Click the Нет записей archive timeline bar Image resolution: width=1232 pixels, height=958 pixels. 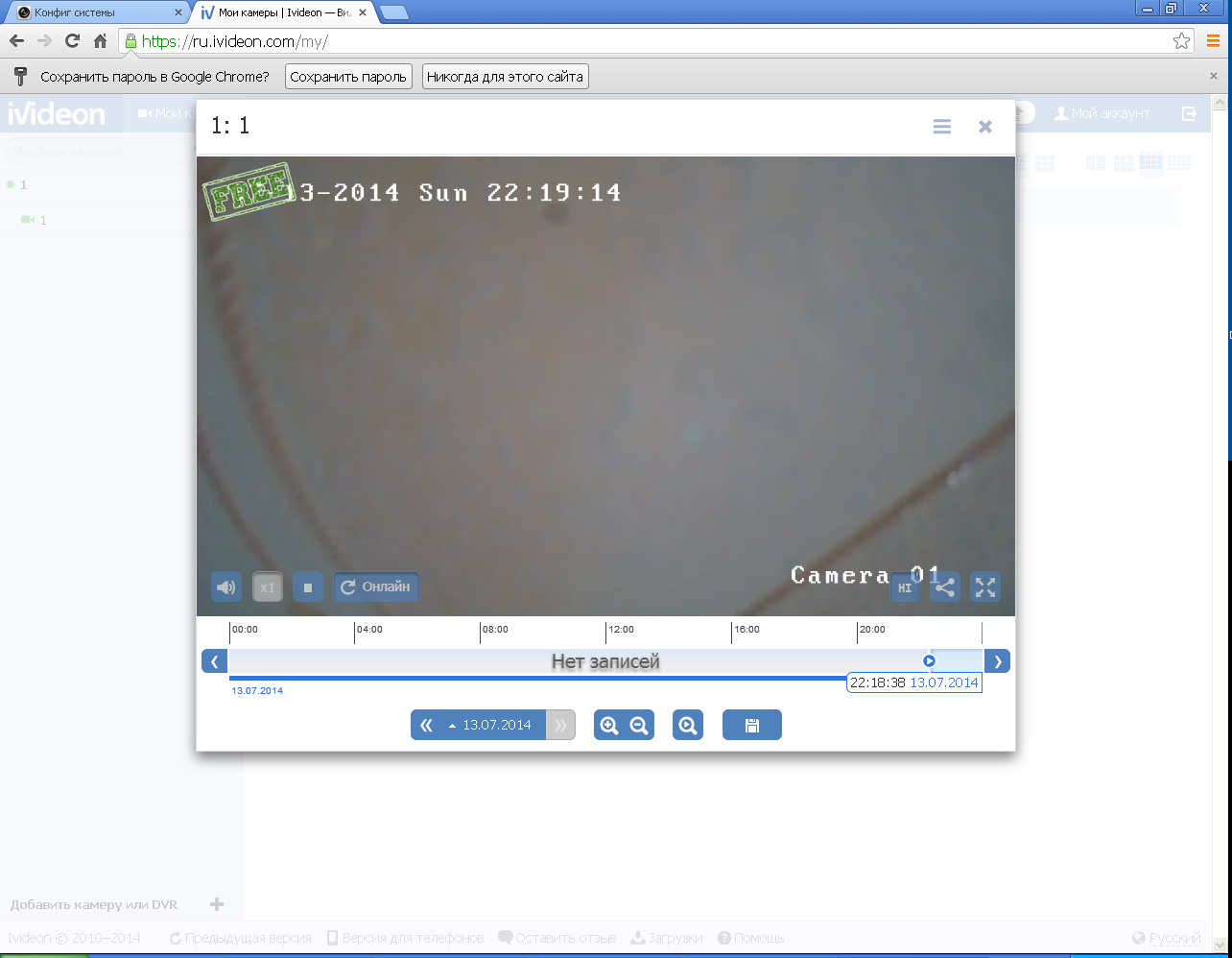(x=605, y=661)
